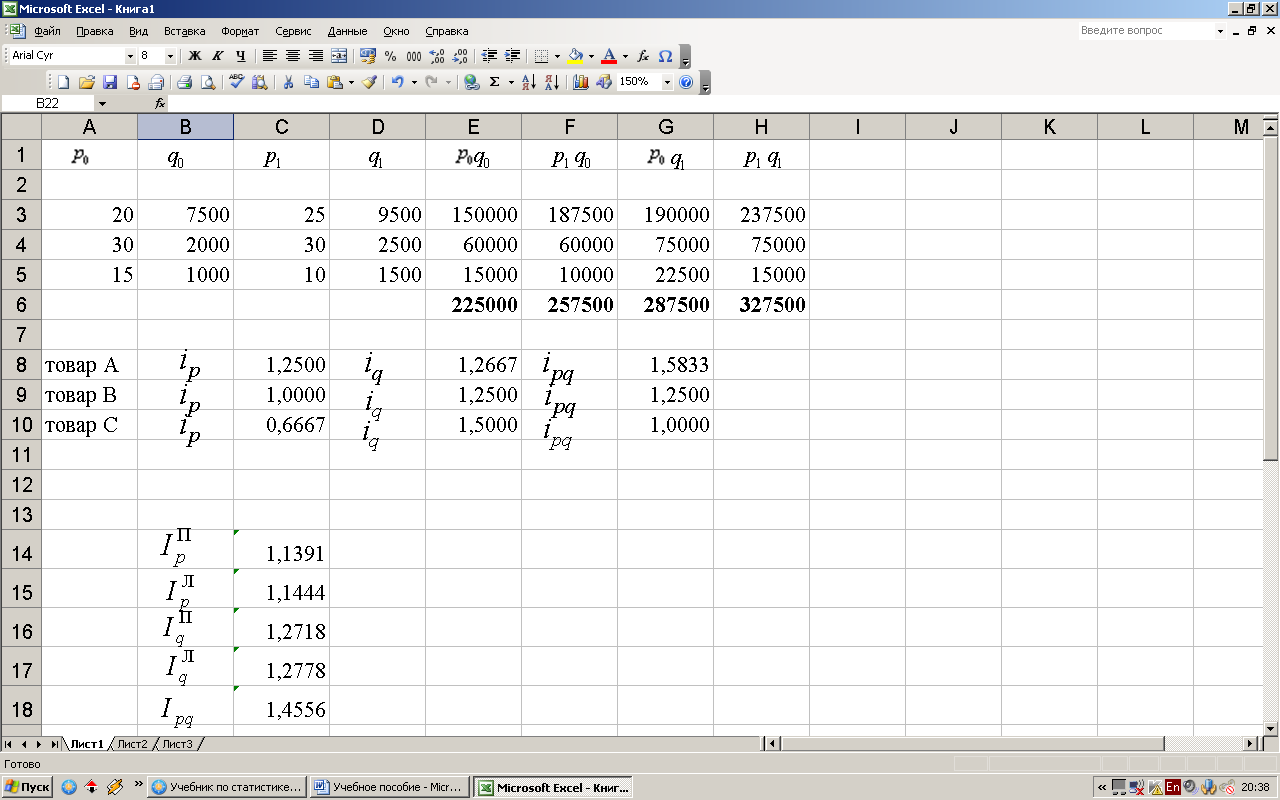The height and width of the screenshot is (800, 1280).
Task: Expand the Name Box dropdown arrow
Action: click(102, 103)
